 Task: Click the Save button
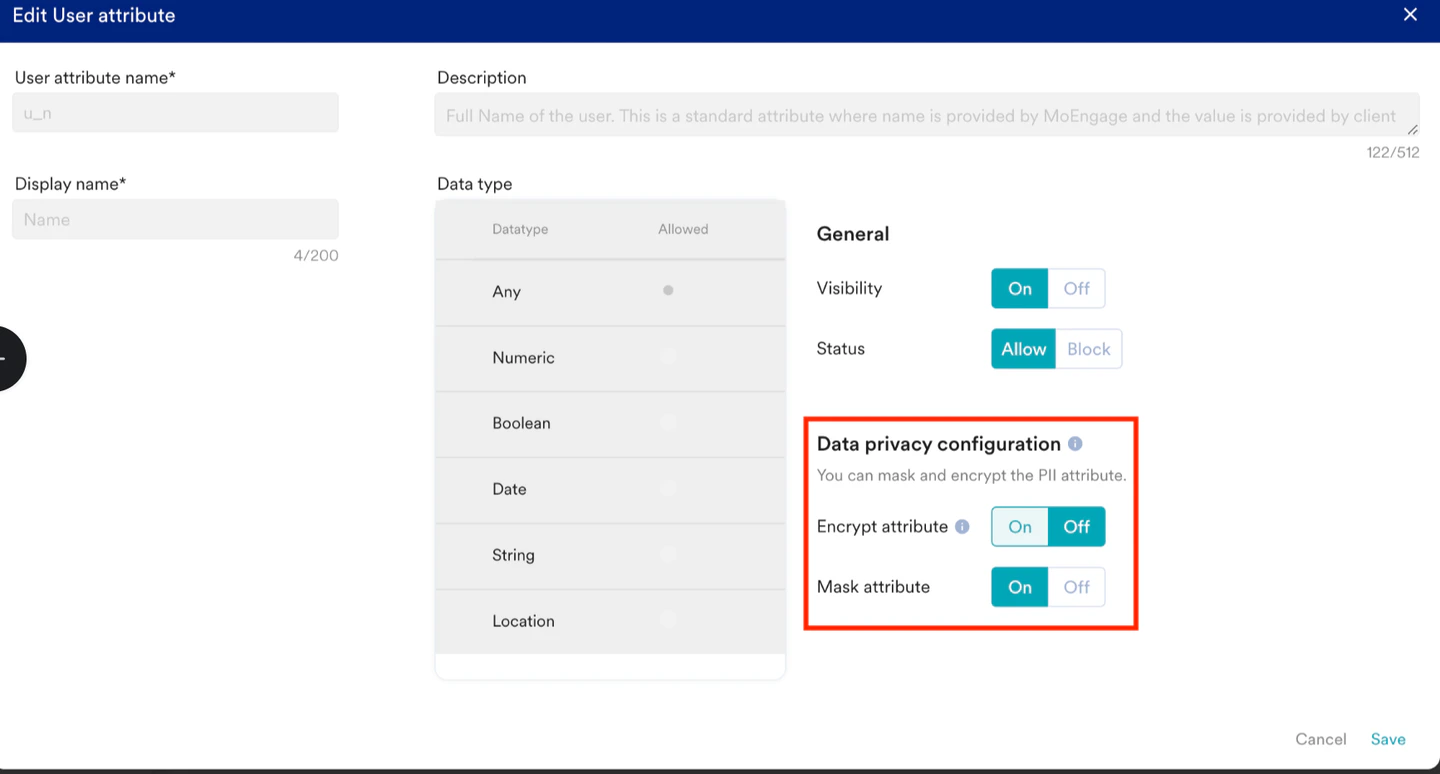click(x=1388, y=739)
